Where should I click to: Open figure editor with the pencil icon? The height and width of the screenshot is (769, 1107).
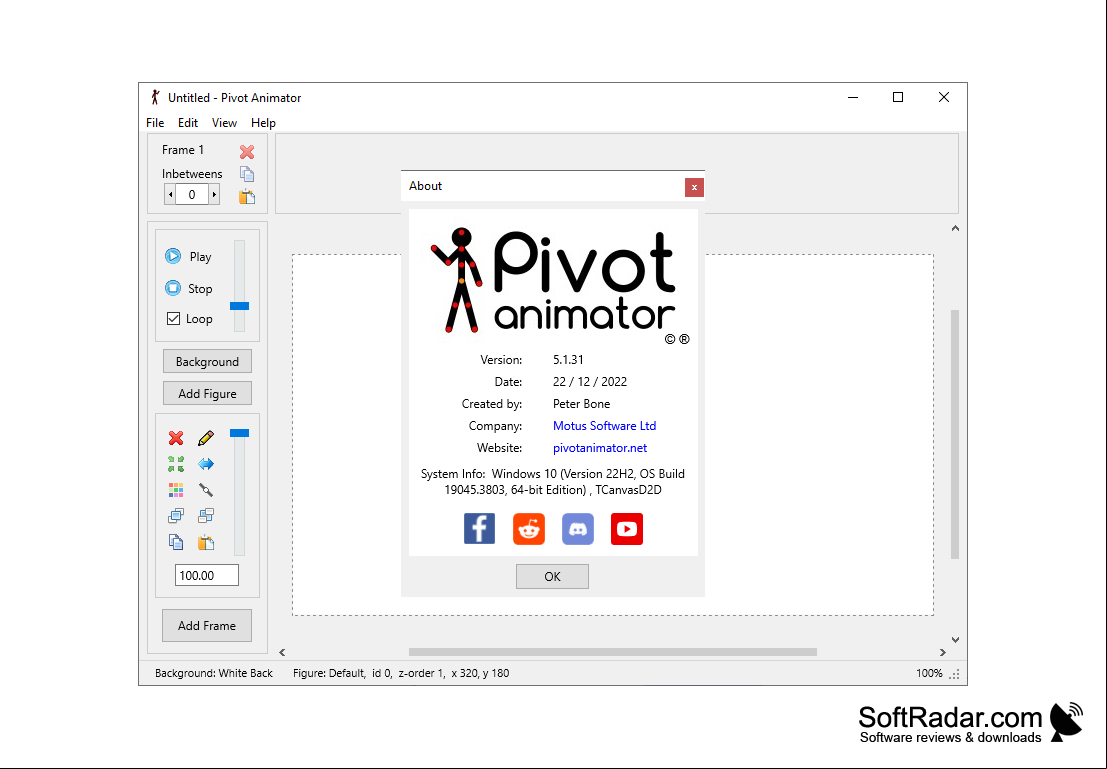205,439
